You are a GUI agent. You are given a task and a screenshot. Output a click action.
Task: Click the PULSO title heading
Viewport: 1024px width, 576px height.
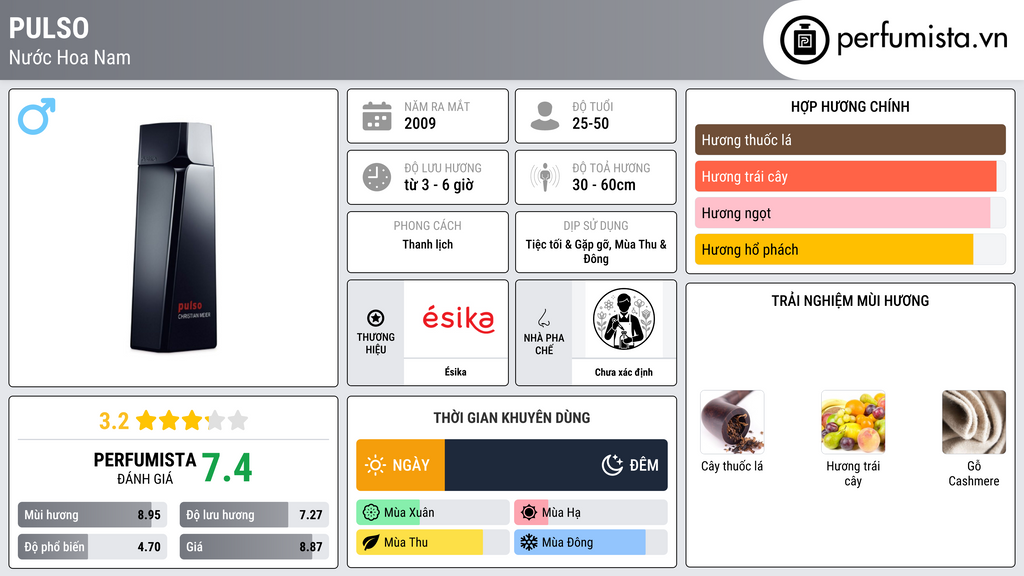click(x=49, y=28)
